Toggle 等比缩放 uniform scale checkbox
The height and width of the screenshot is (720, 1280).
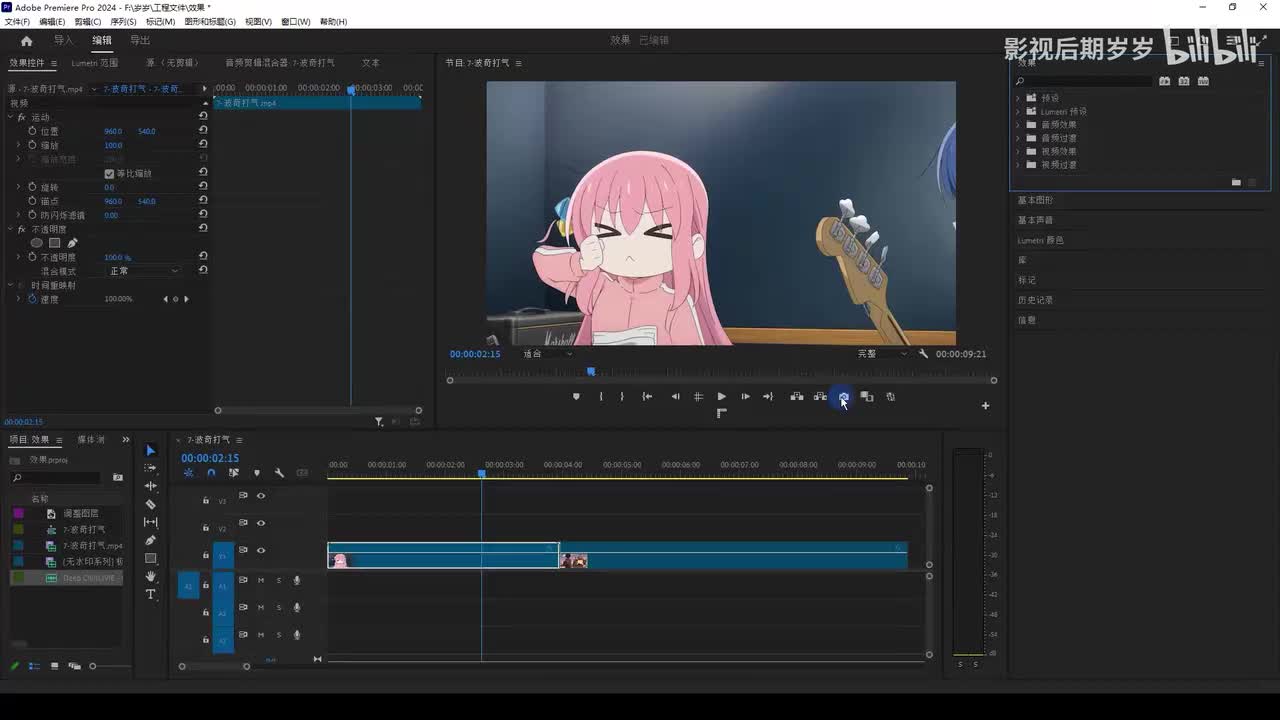click(x=109, y=174)
